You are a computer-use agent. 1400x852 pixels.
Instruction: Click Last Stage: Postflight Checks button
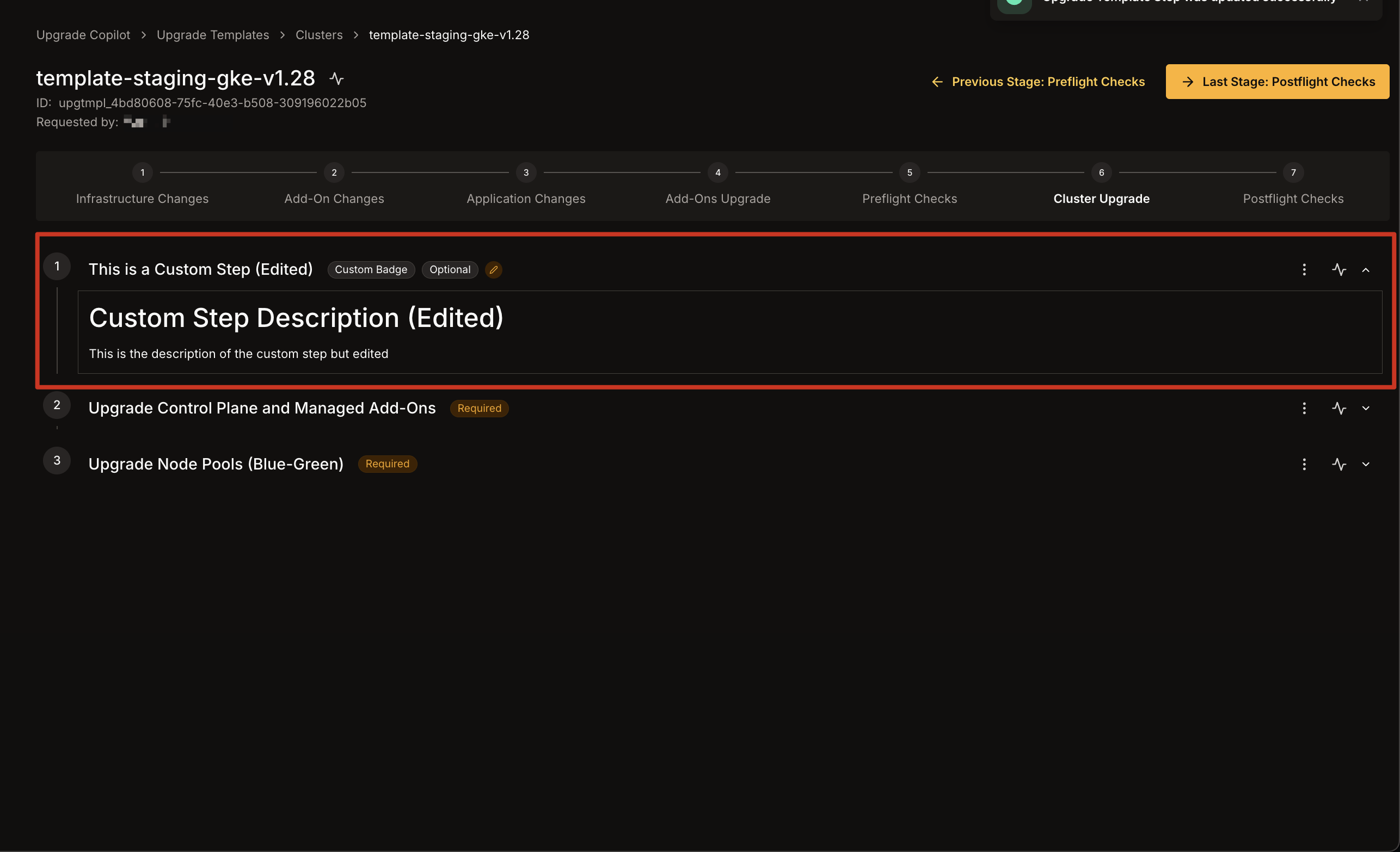[x=1276, y=82]
